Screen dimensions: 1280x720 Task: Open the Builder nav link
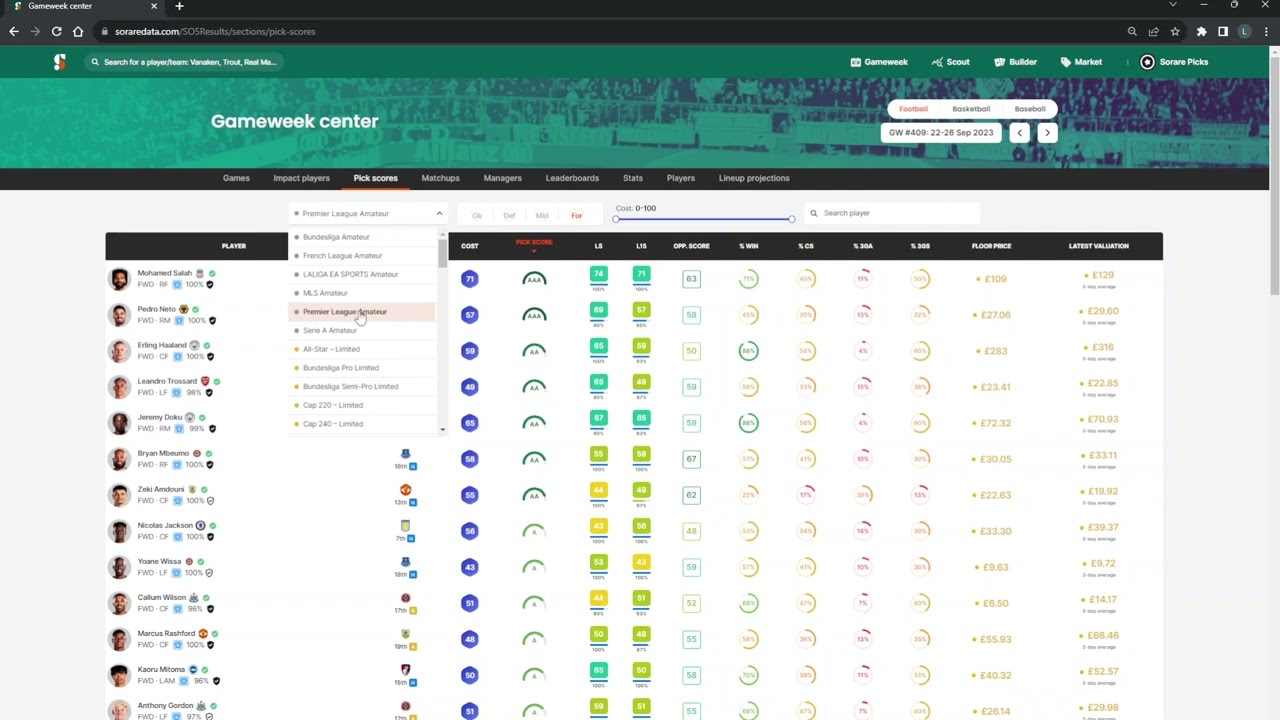(1015, 62)
